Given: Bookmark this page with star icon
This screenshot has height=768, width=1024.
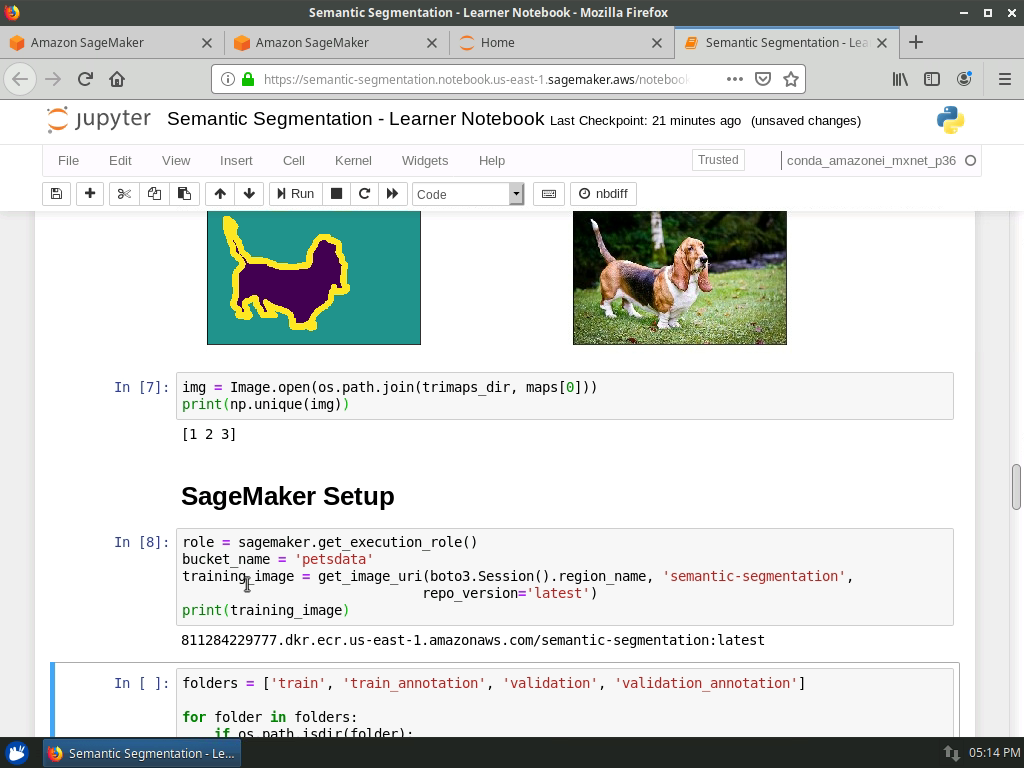Looking at the screenshot, I should 791,79.
